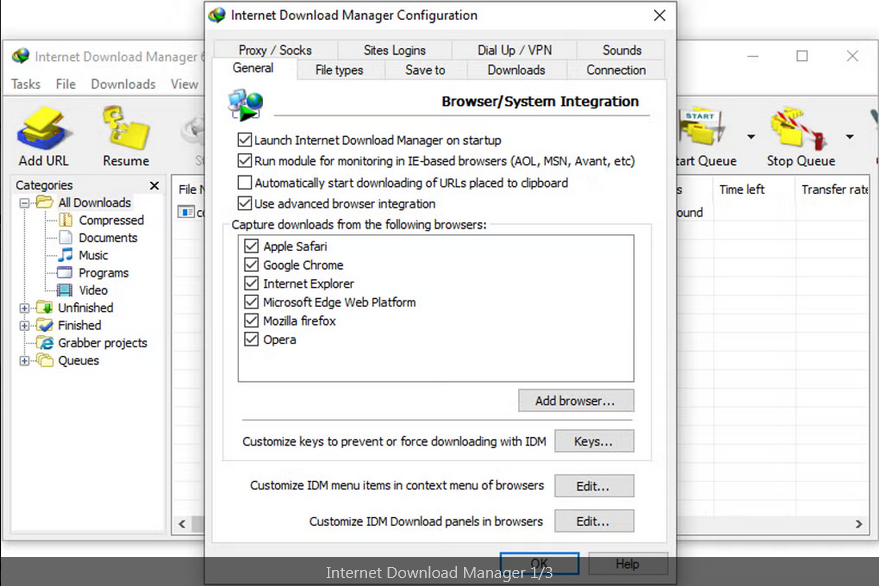
Task: Select the Music category label
Action: [x=93, y=255]
